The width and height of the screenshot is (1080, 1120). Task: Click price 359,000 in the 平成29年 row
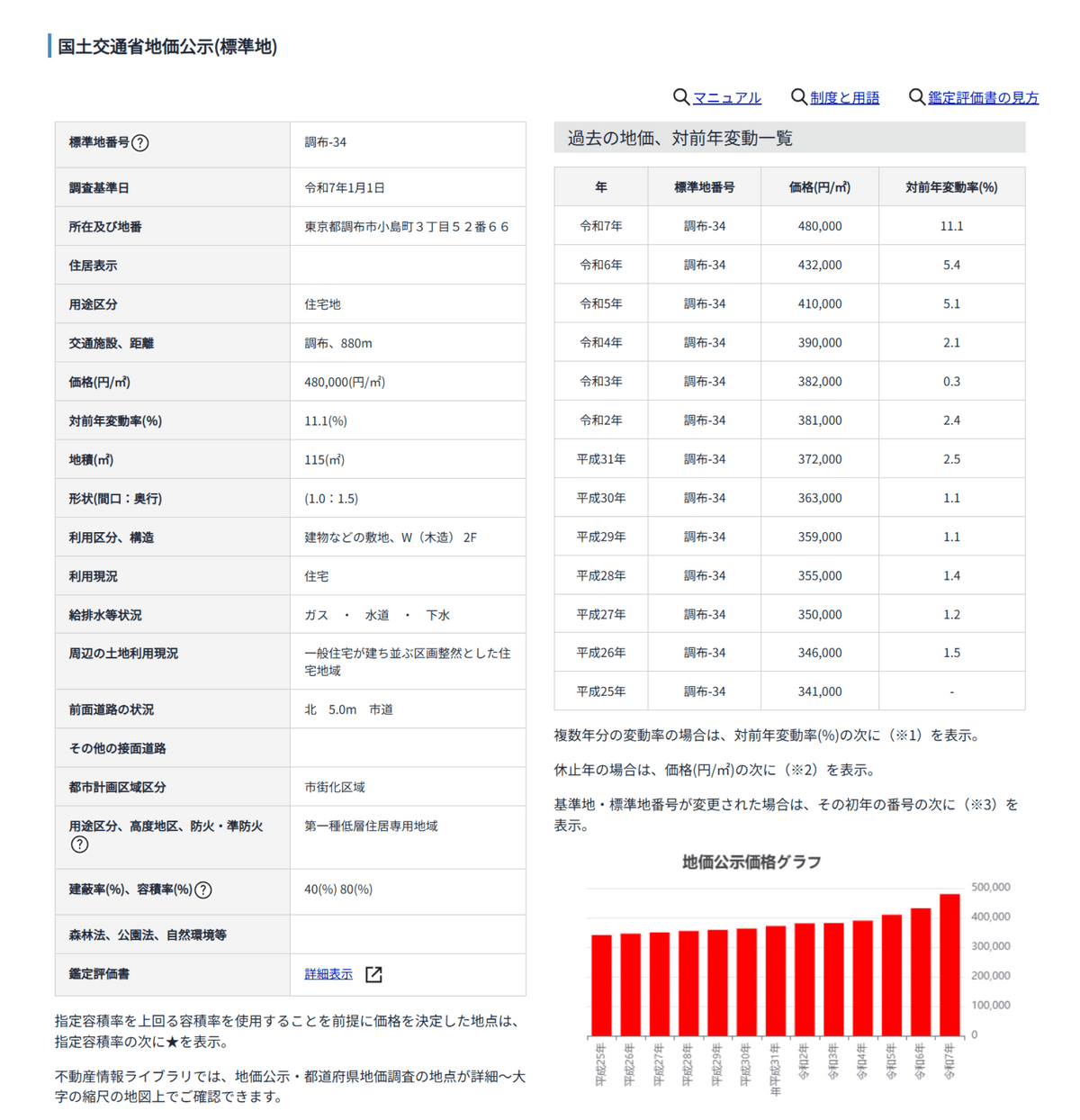pyautogui.click(x=820, y=537)
